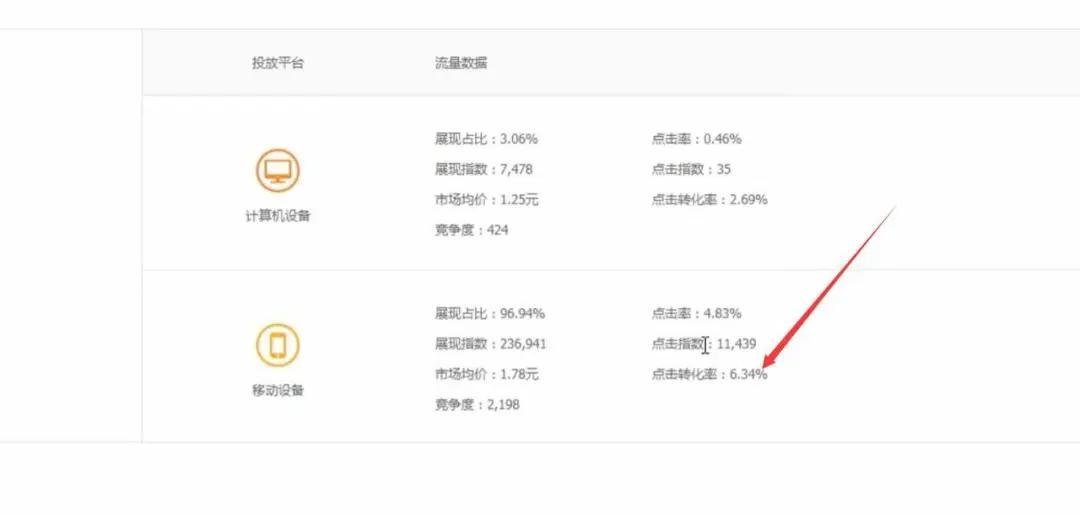Screen dimensions: 1080x514
Task: Select the 移动设备 label
Action: pyautogui.click(x=277, y=390)
